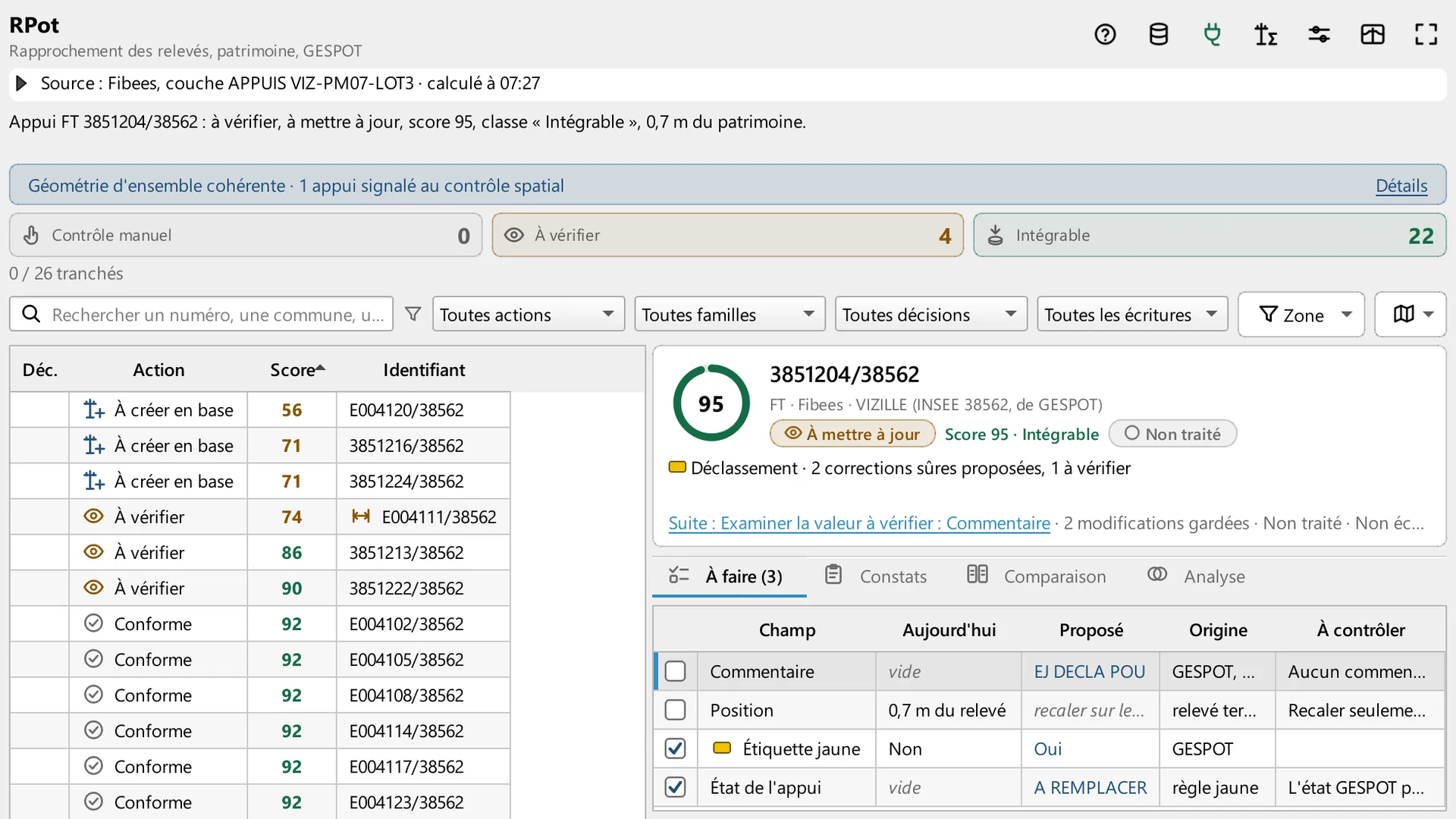1456x819 pixels.
Task: Open the sliders settings icon
Action: tap(1319, 34)
